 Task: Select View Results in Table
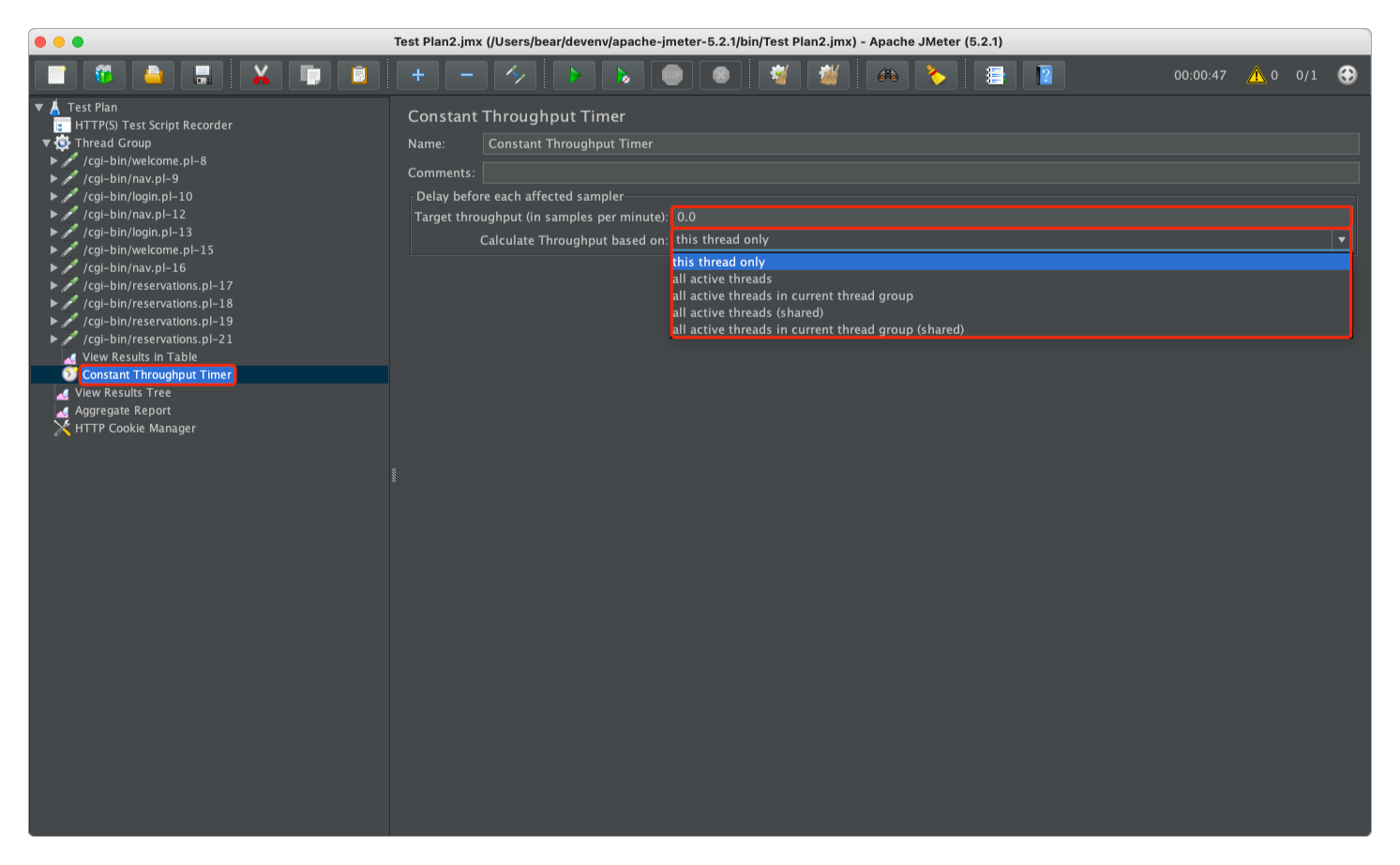140,357
